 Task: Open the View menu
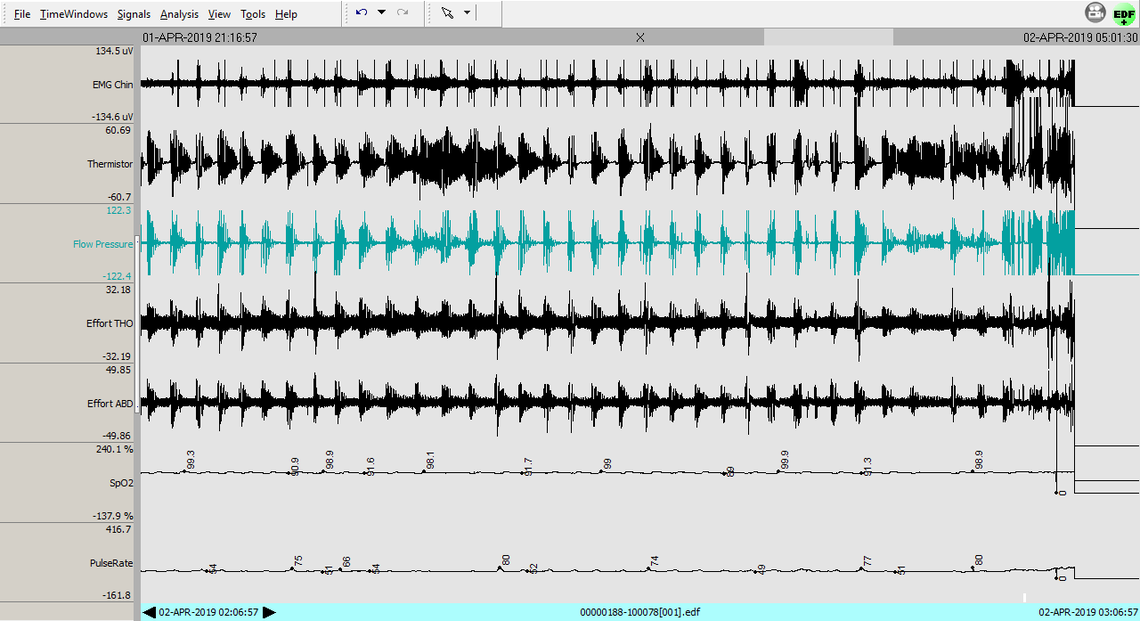219,14
